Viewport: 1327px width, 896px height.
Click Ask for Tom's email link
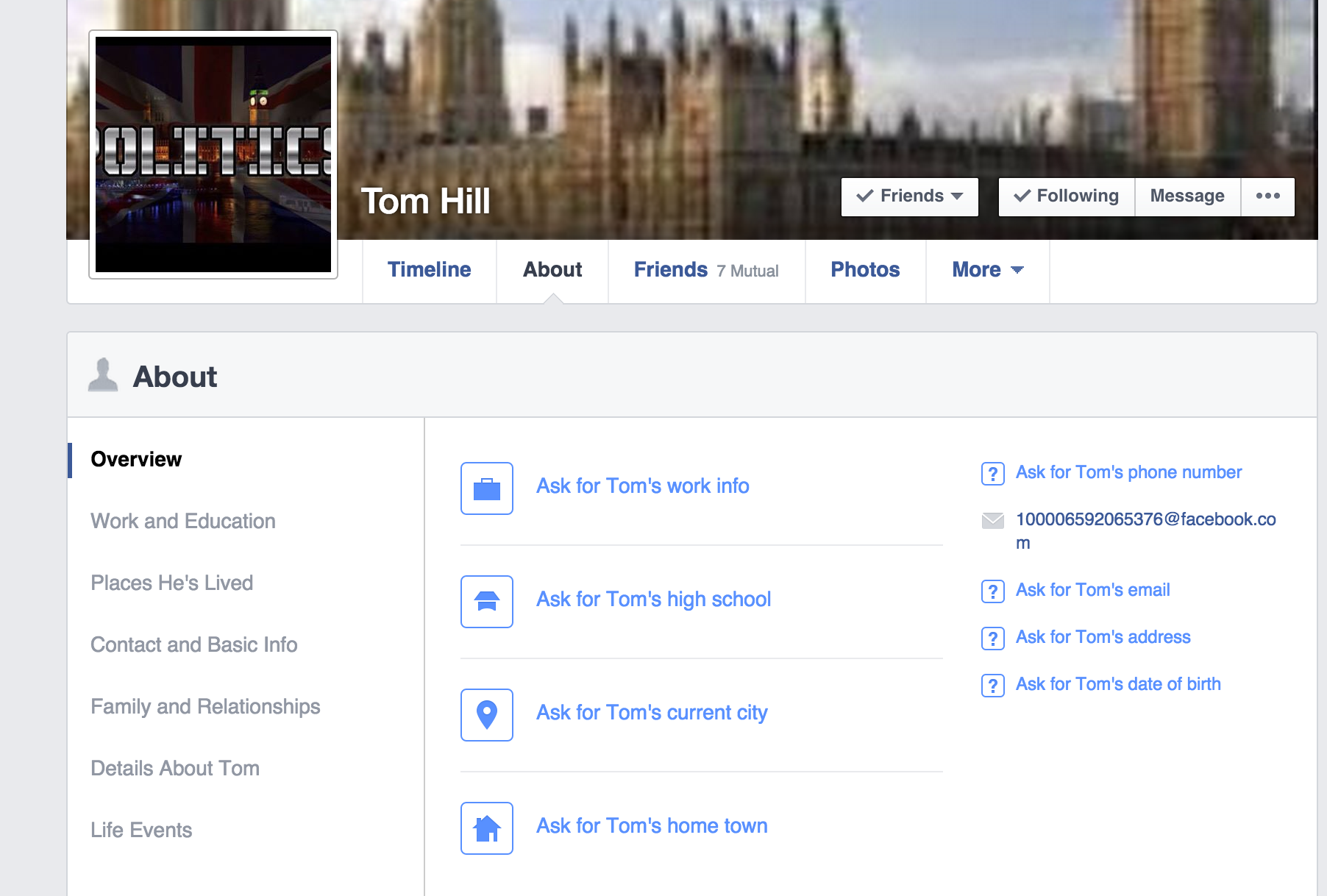coord(1092,590)
